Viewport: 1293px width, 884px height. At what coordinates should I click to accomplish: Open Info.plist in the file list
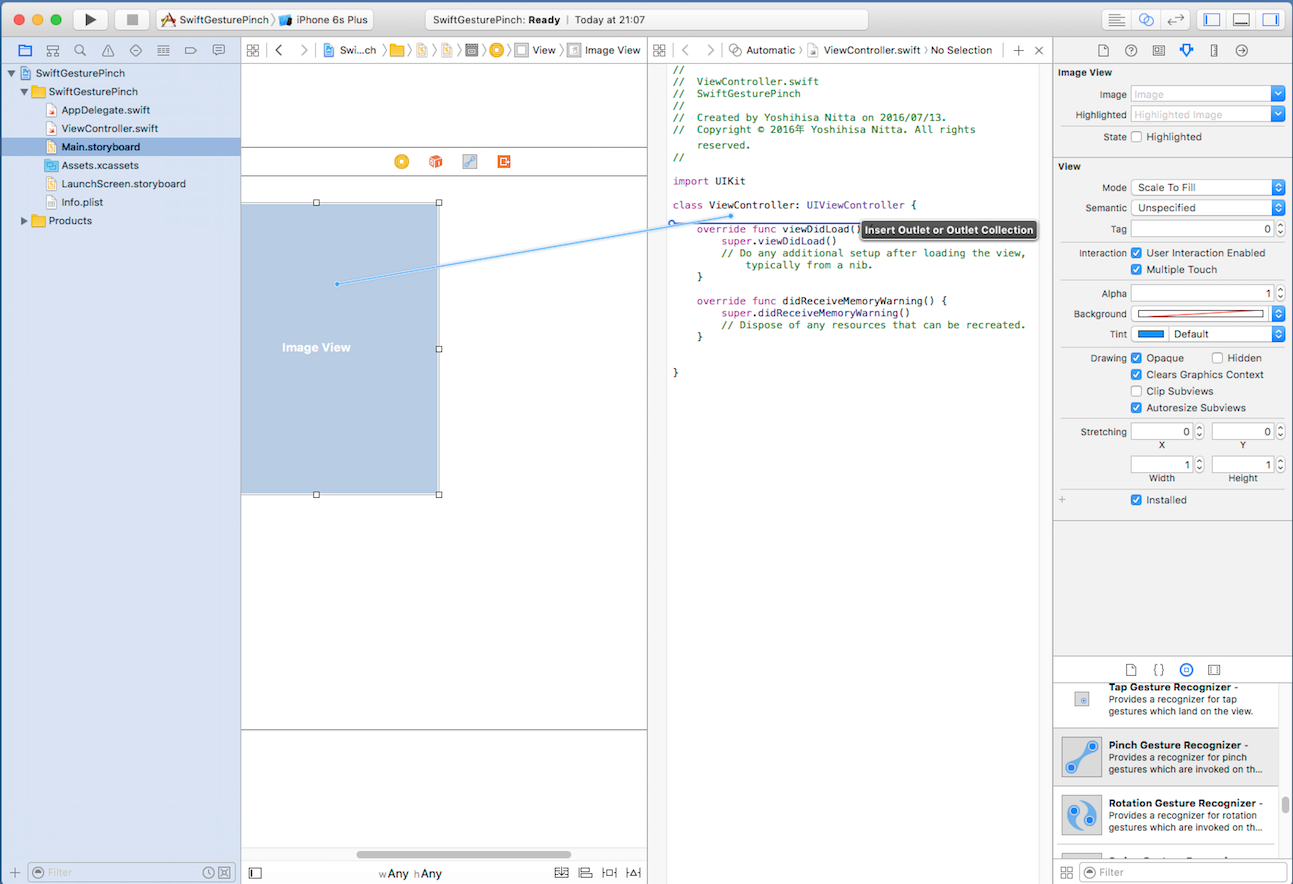click(82, 202)
